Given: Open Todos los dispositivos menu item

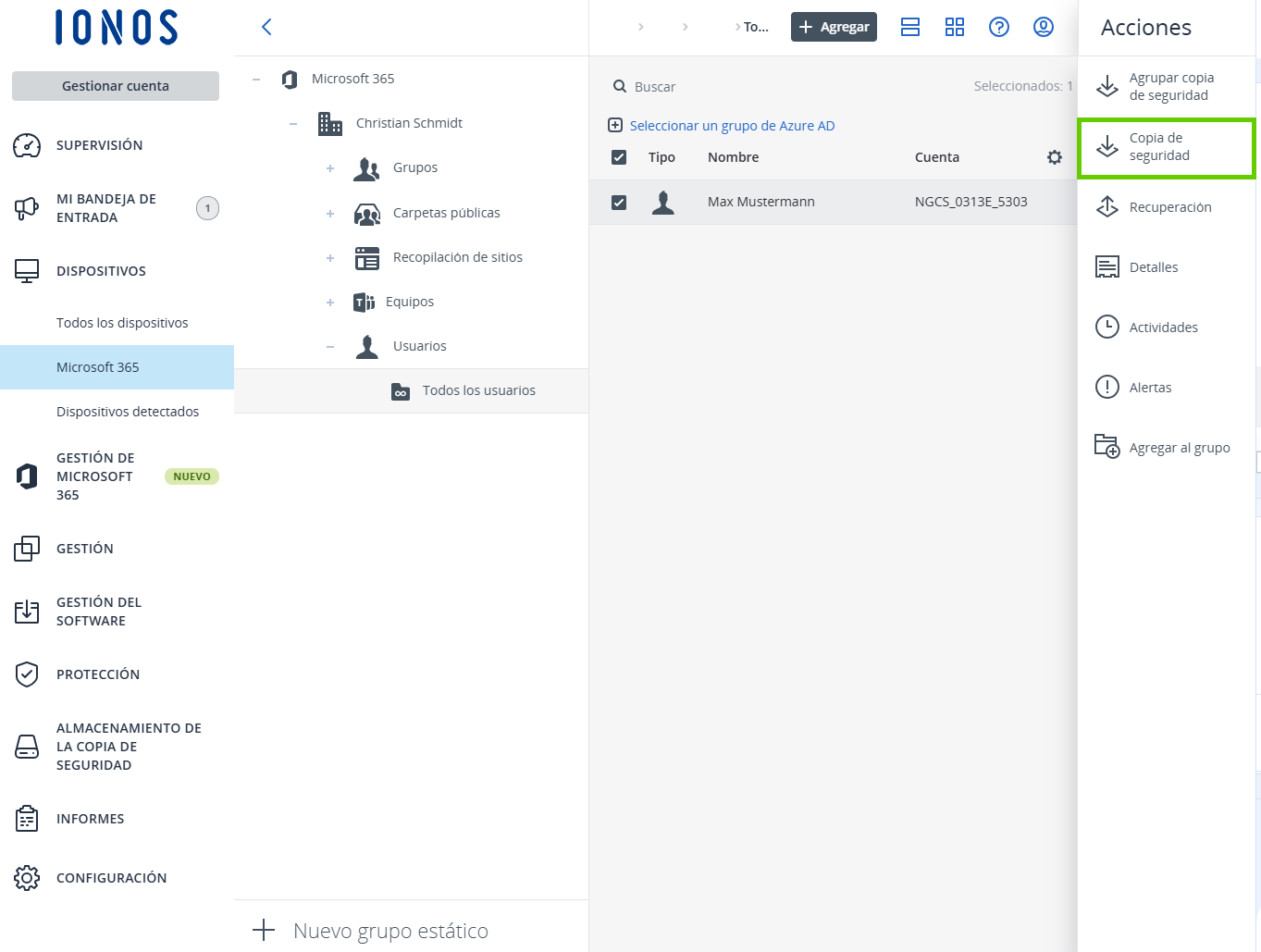Looking at the screenshot, I should 122,323.
